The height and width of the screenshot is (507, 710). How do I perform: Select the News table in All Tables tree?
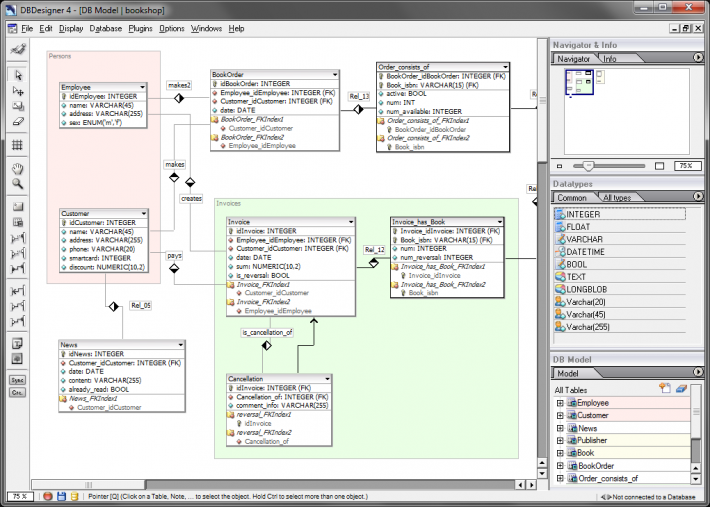click(x=587, y=428)
